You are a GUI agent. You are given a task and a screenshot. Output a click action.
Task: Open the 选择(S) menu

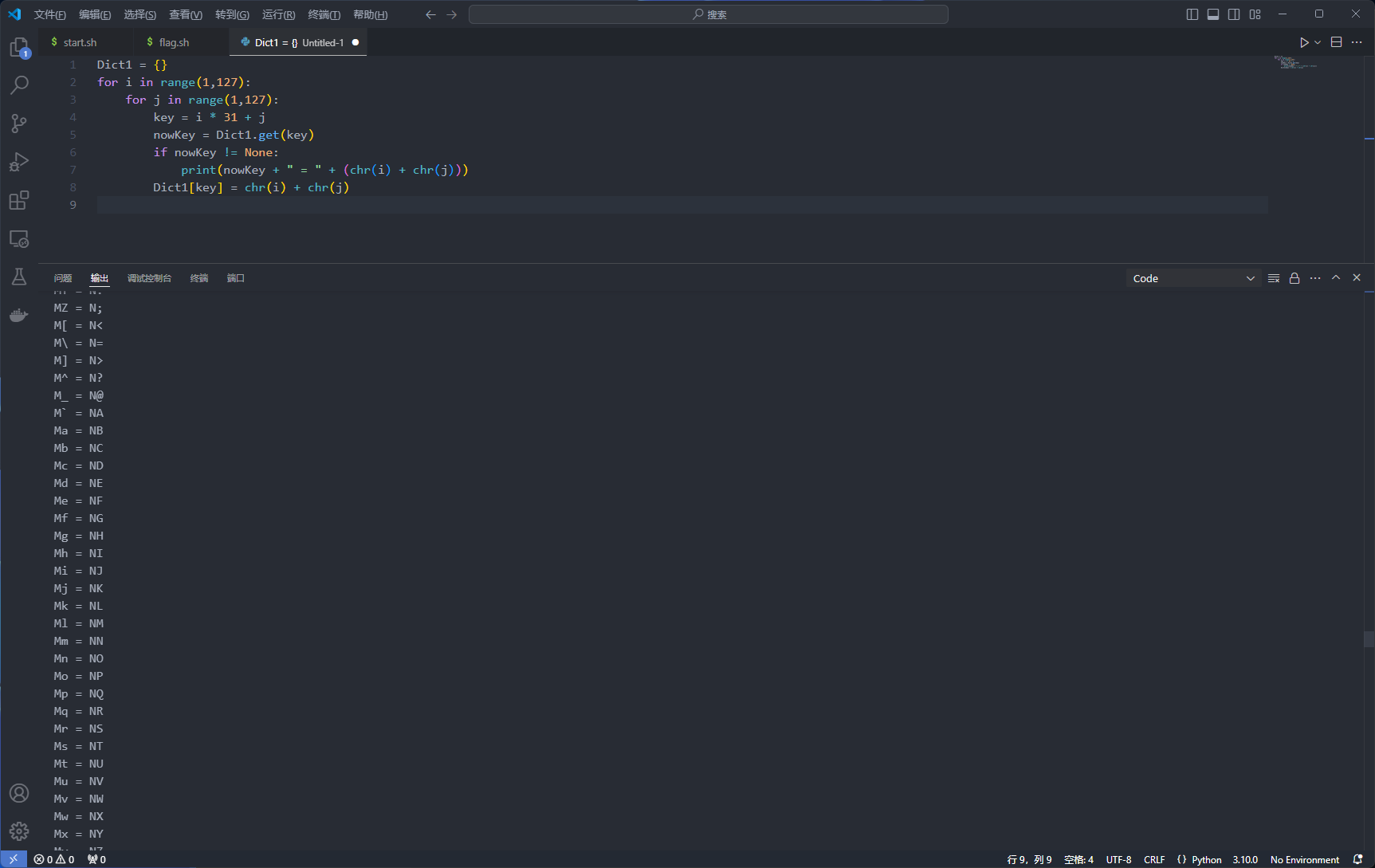(140, 14)
